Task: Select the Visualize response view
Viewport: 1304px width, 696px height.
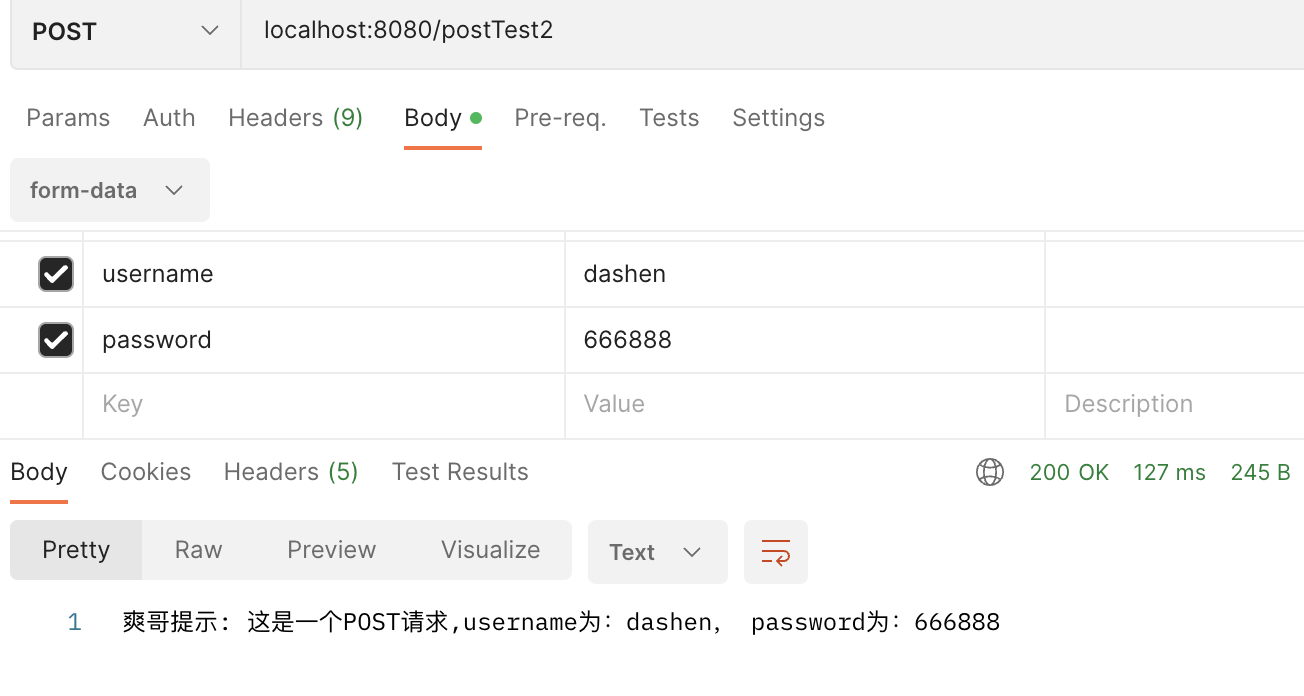Action: [x=490, y=550]
